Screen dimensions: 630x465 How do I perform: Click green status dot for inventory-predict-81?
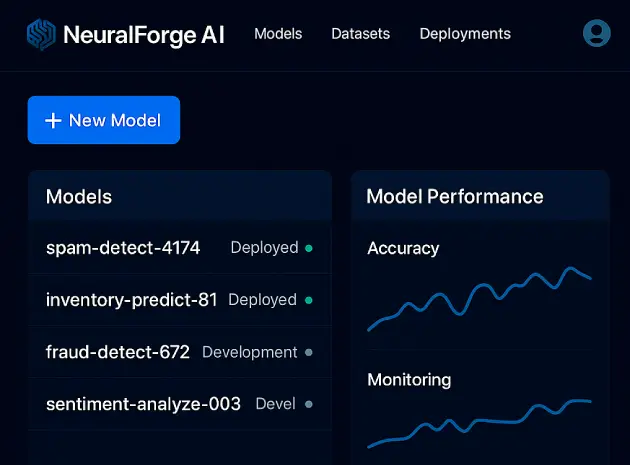309,300
